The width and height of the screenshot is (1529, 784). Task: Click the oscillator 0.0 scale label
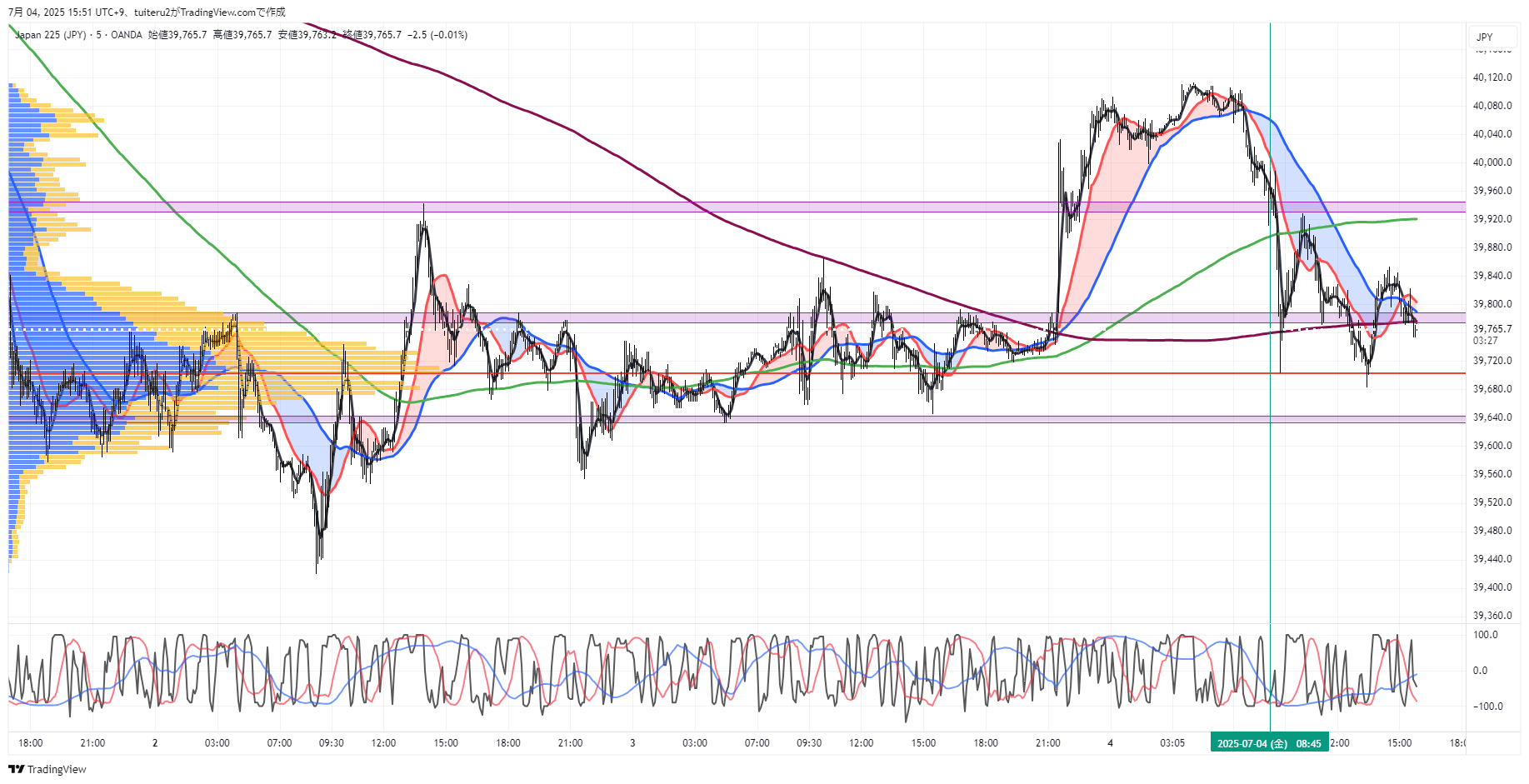coord(1480,671)
